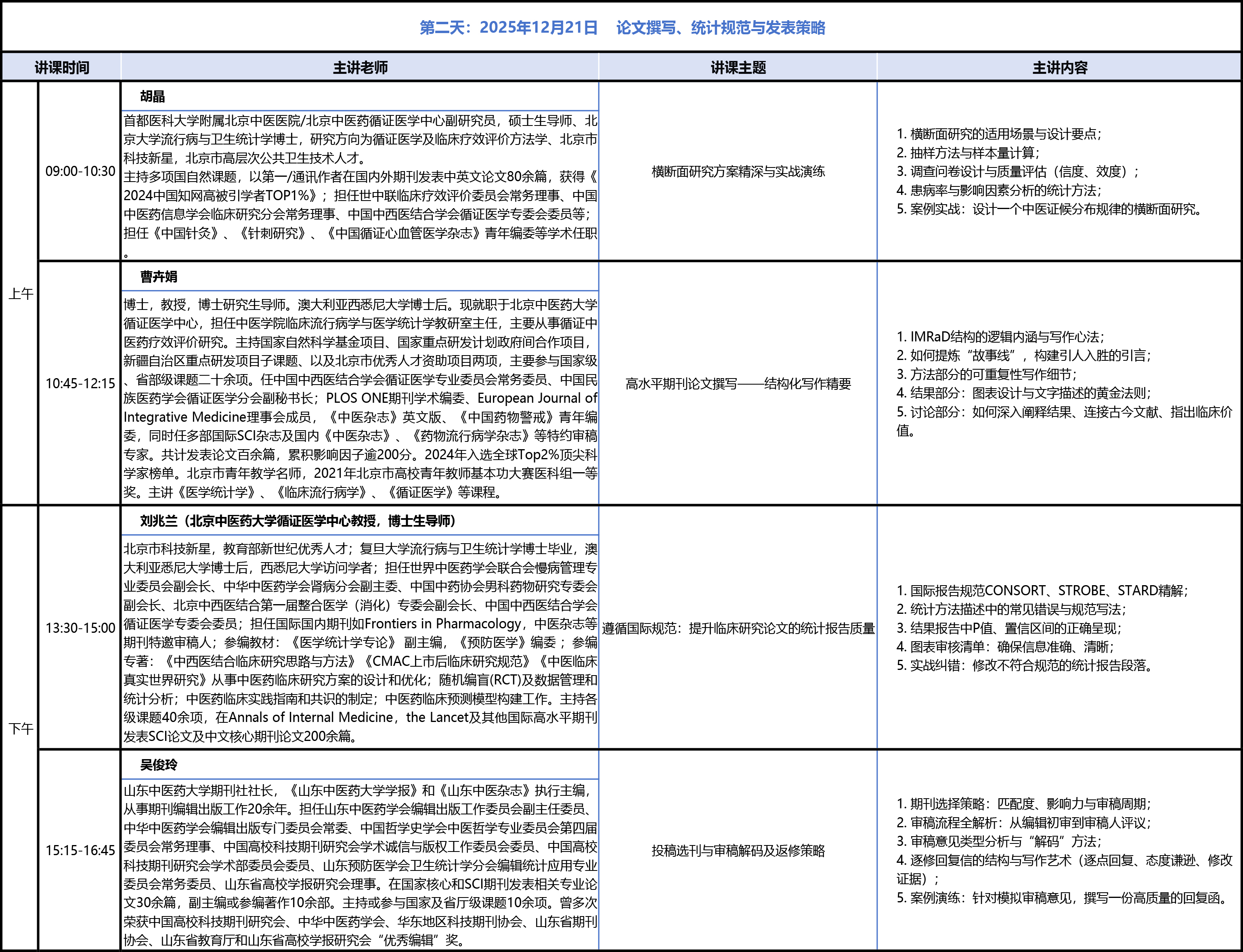Select topic 投稿选刊与审稿解码及返修策略
Screen dimensions: 1243x952
738,850
